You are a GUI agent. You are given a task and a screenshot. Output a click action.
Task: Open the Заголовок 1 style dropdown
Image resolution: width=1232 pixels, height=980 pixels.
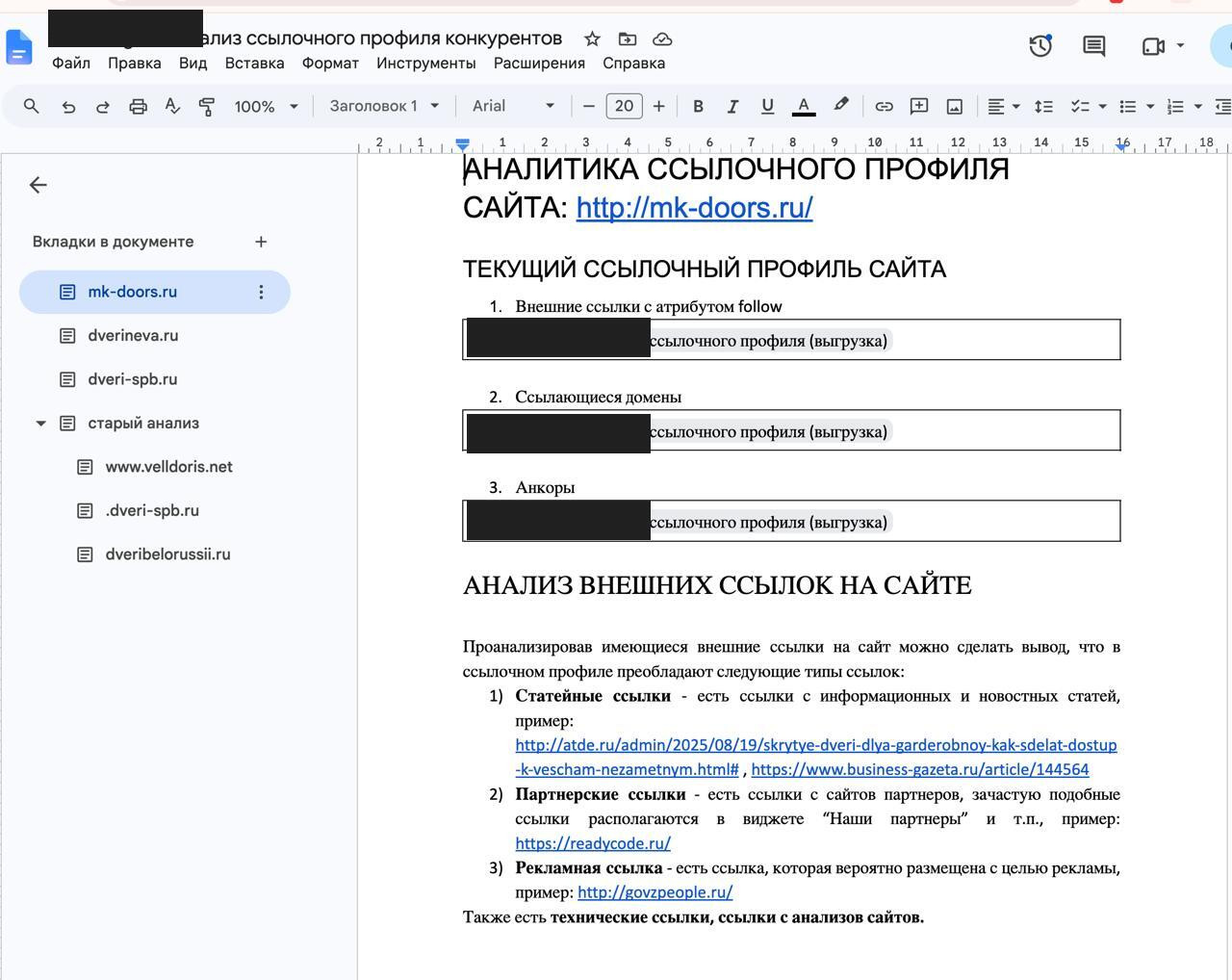click(x=384, y=106)
